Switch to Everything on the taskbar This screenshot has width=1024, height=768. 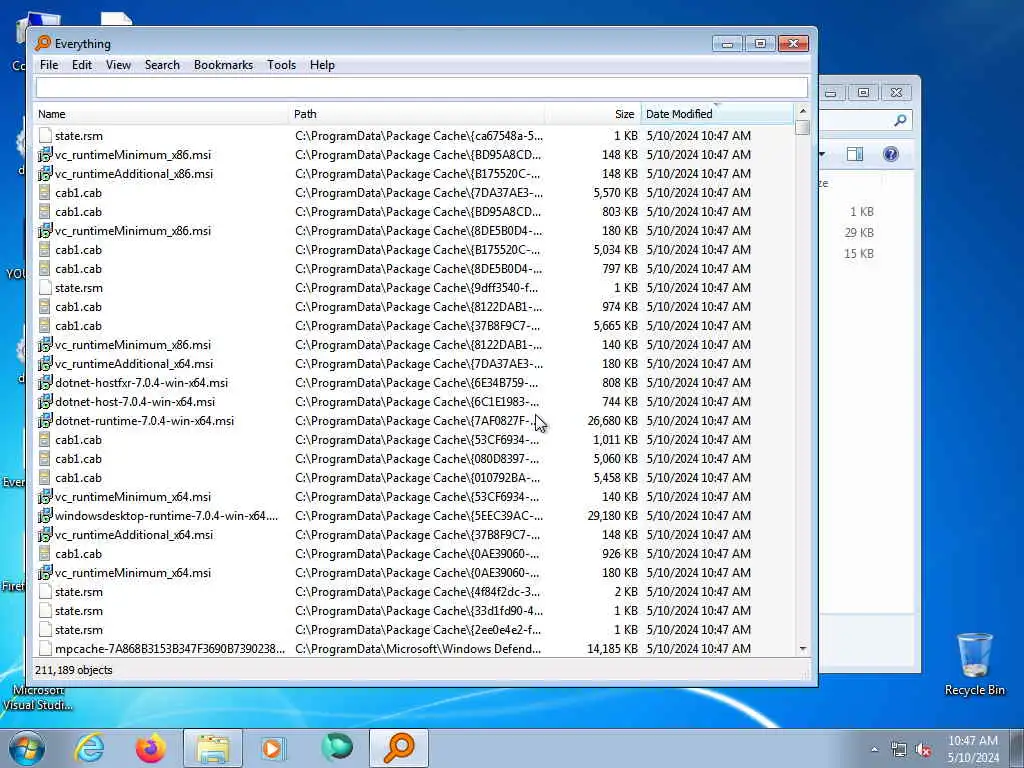[399, 748]
